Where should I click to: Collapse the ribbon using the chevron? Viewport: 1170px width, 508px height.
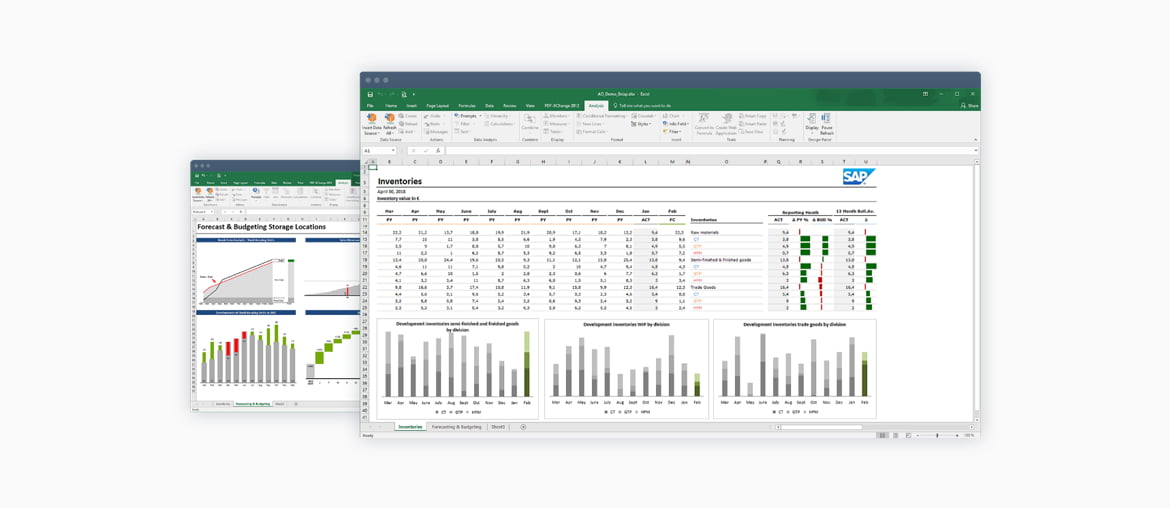click(975, 139)
